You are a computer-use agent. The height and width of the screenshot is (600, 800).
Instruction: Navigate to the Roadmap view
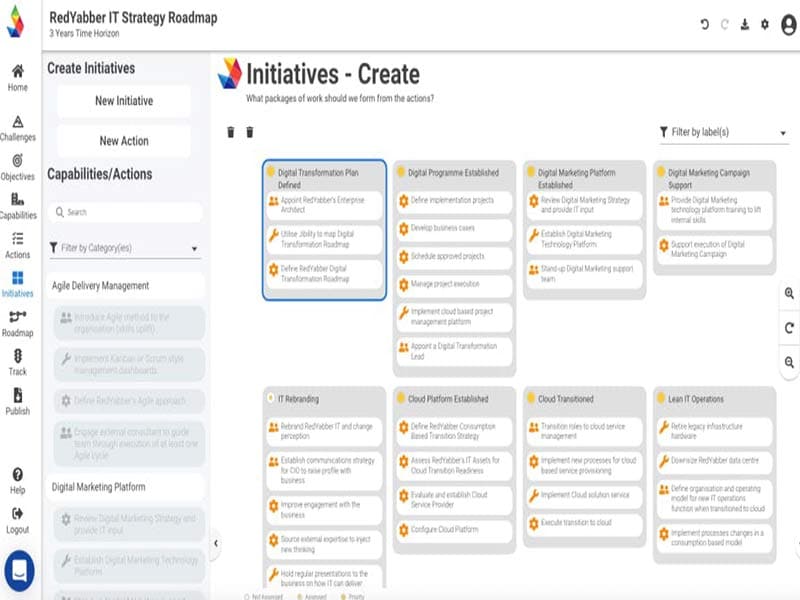coord(17,322)
